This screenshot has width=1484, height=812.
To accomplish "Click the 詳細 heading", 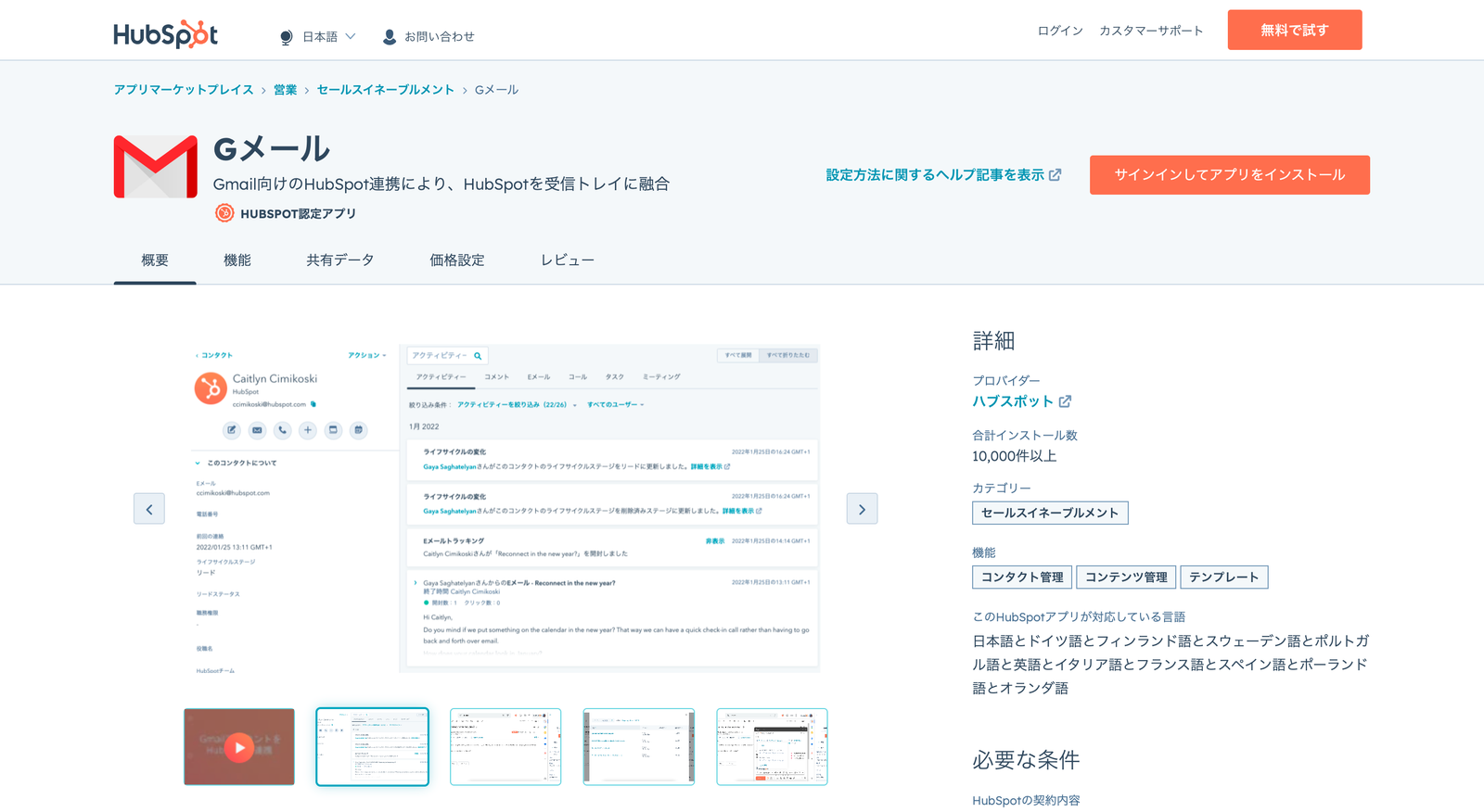I will tap(993, 341).
